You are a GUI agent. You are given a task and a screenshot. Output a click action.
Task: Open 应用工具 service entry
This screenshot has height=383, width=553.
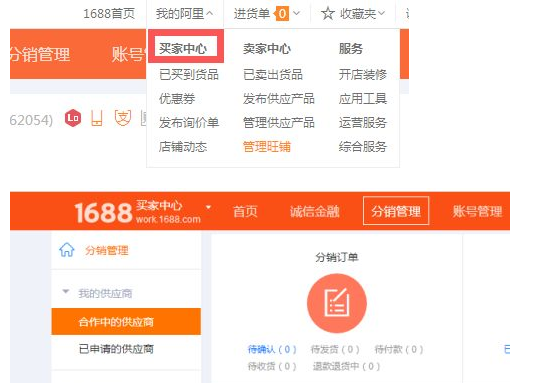(363, 98)
